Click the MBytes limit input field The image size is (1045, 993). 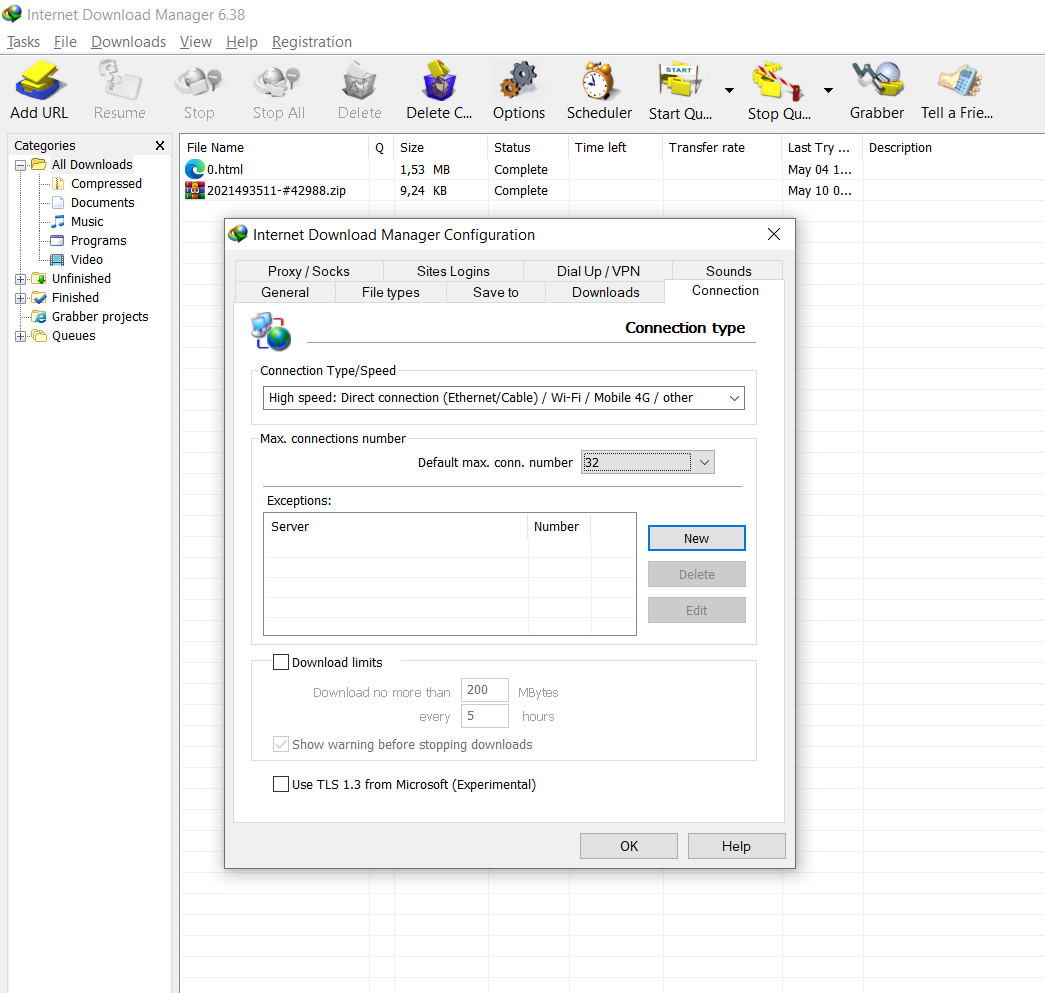[x=485, y=690]
